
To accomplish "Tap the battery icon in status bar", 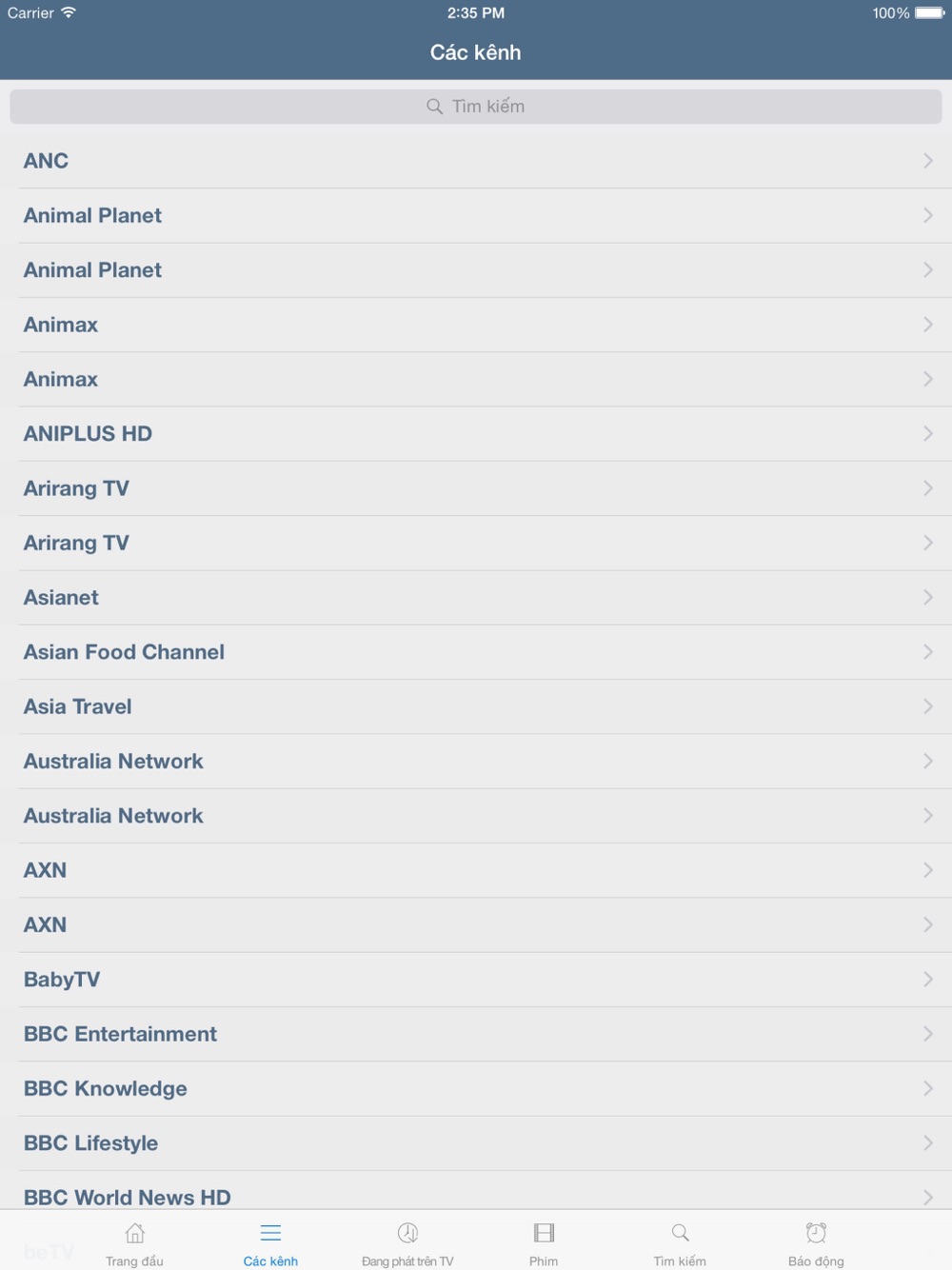I will point(929,13).
